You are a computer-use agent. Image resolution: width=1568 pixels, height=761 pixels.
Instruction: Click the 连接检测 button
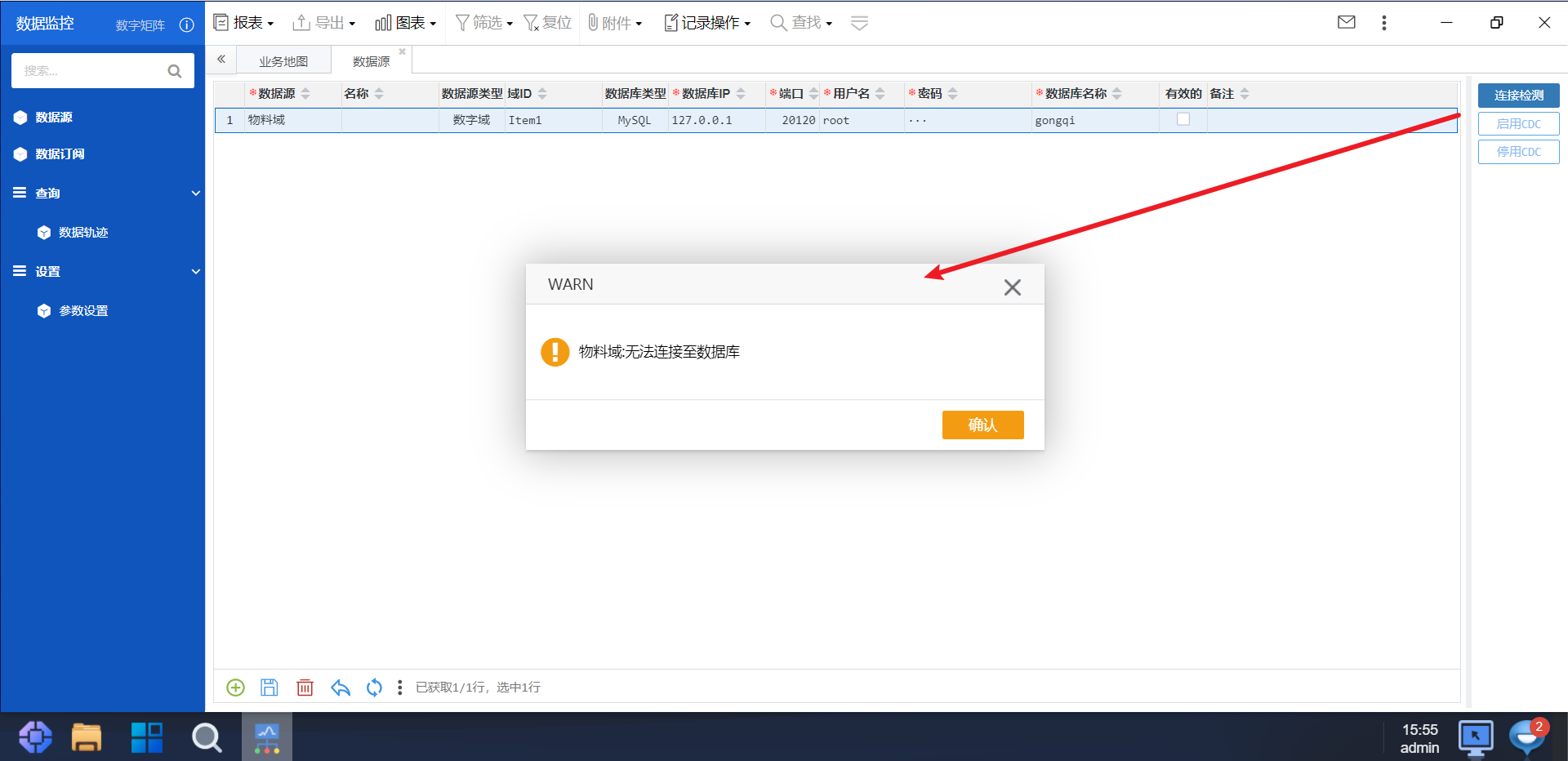pos(1518,96)
